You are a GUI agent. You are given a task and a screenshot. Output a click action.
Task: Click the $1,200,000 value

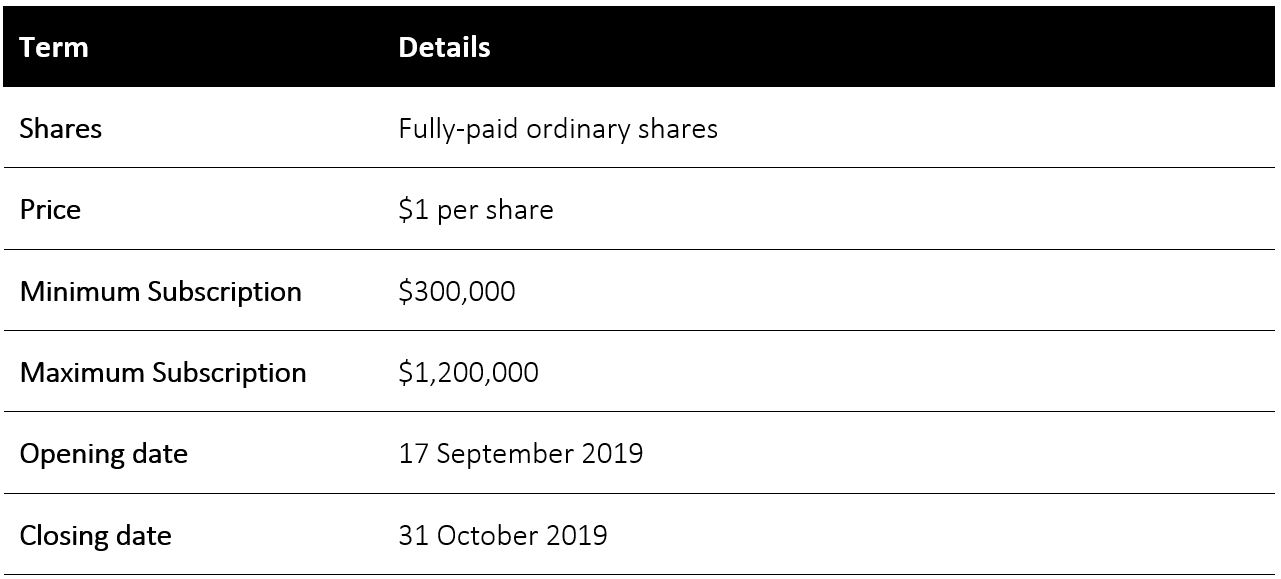pos(468,373)
